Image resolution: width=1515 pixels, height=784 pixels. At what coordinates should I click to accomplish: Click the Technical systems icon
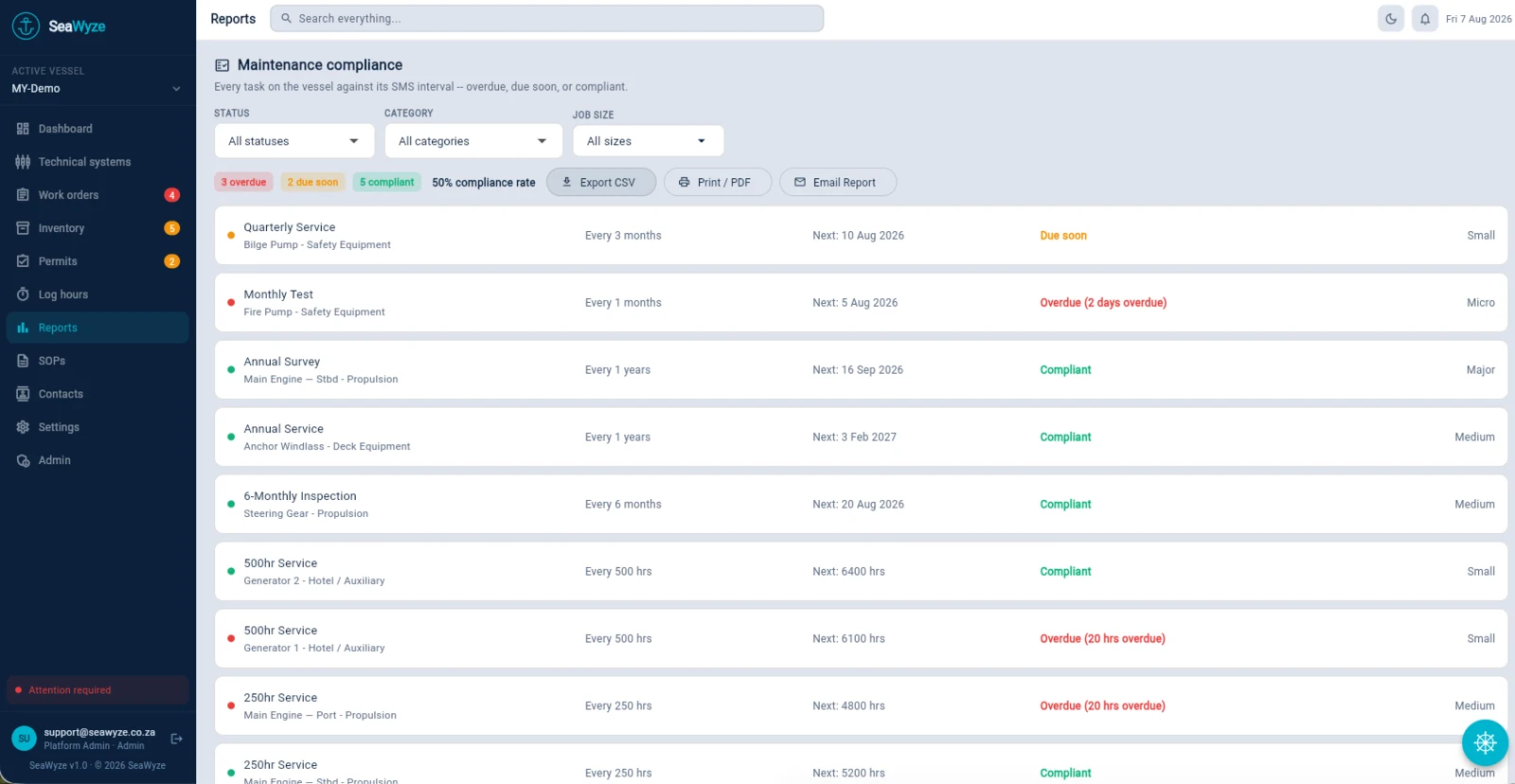pyautogui.click(x=23, y=162)
